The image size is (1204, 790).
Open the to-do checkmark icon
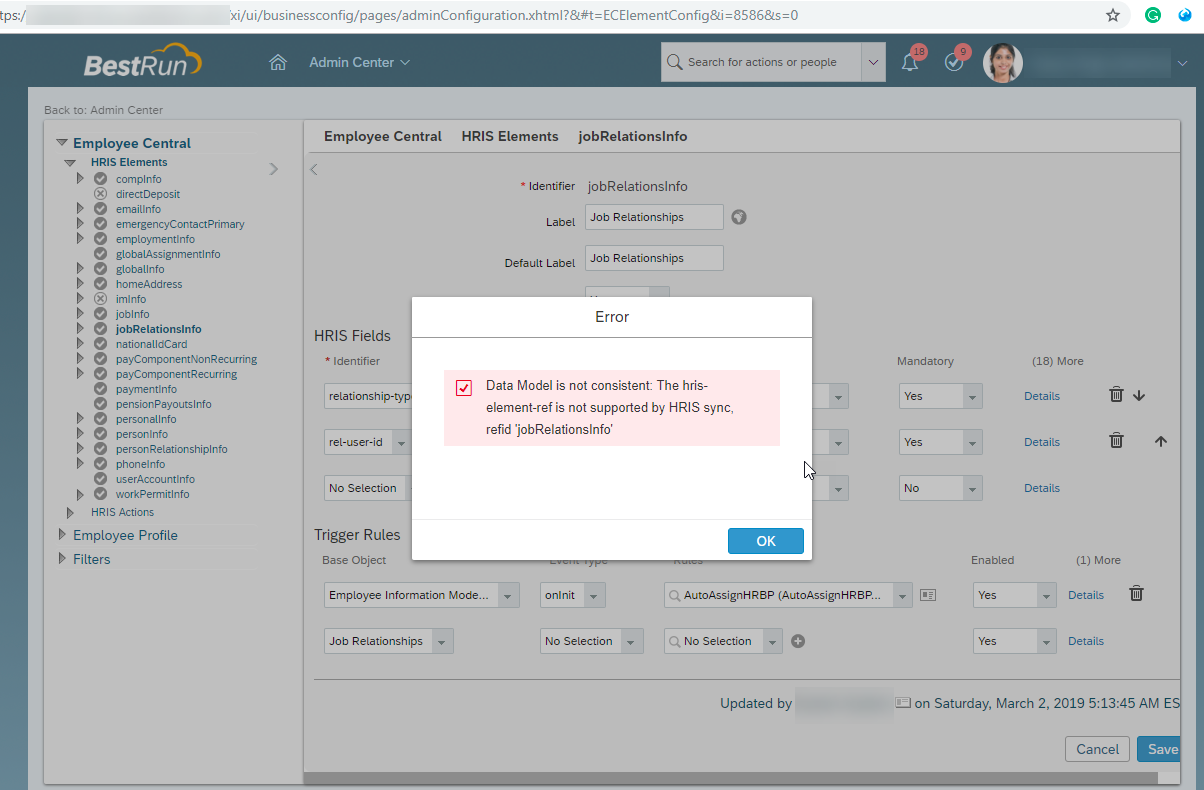[x=954, y=62]
